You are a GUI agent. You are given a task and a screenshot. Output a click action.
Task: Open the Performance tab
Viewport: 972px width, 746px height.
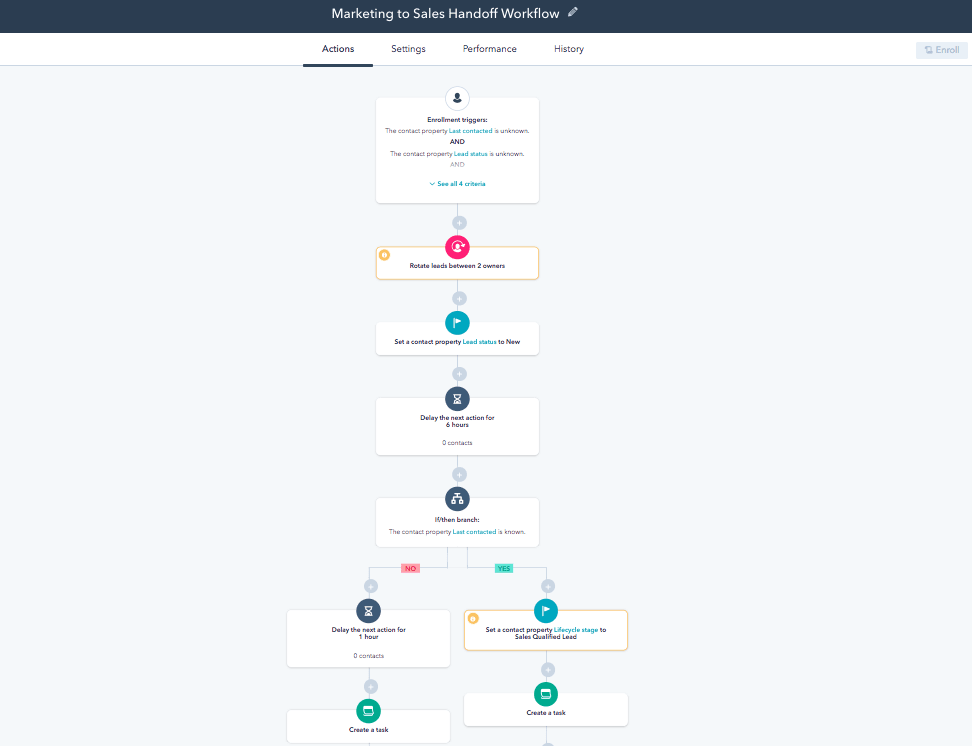pyautogui.click(x=489, y=48)
